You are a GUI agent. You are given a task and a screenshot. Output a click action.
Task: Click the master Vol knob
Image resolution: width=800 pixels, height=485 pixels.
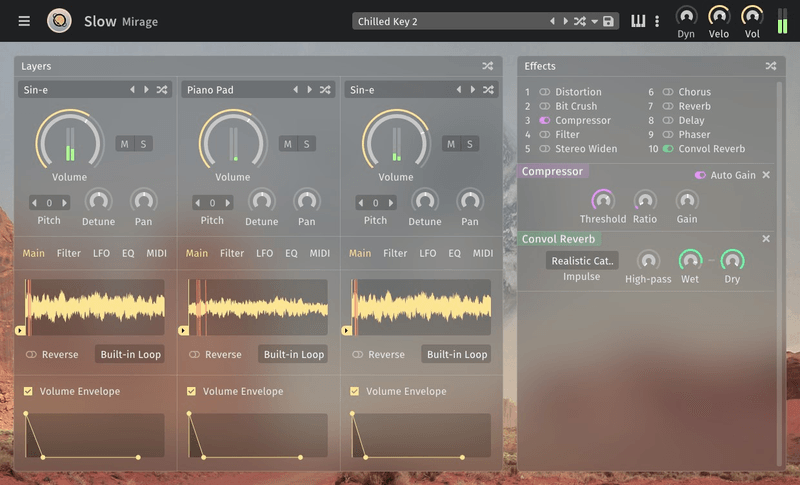(752, 16)
